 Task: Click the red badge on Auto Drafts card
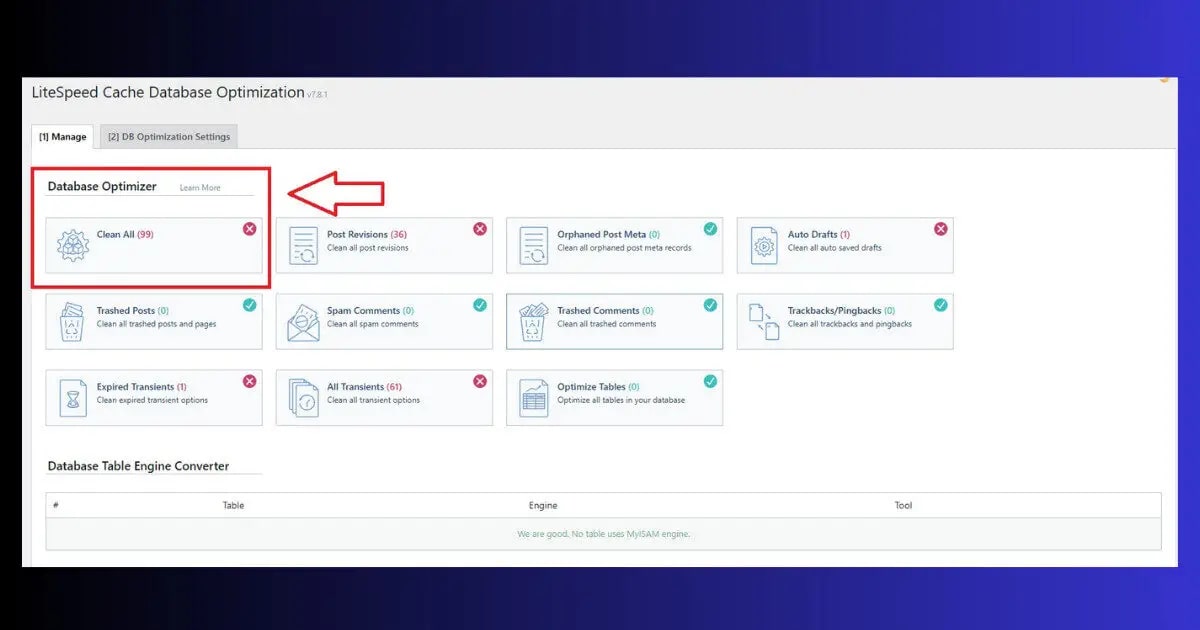point(940,228)
